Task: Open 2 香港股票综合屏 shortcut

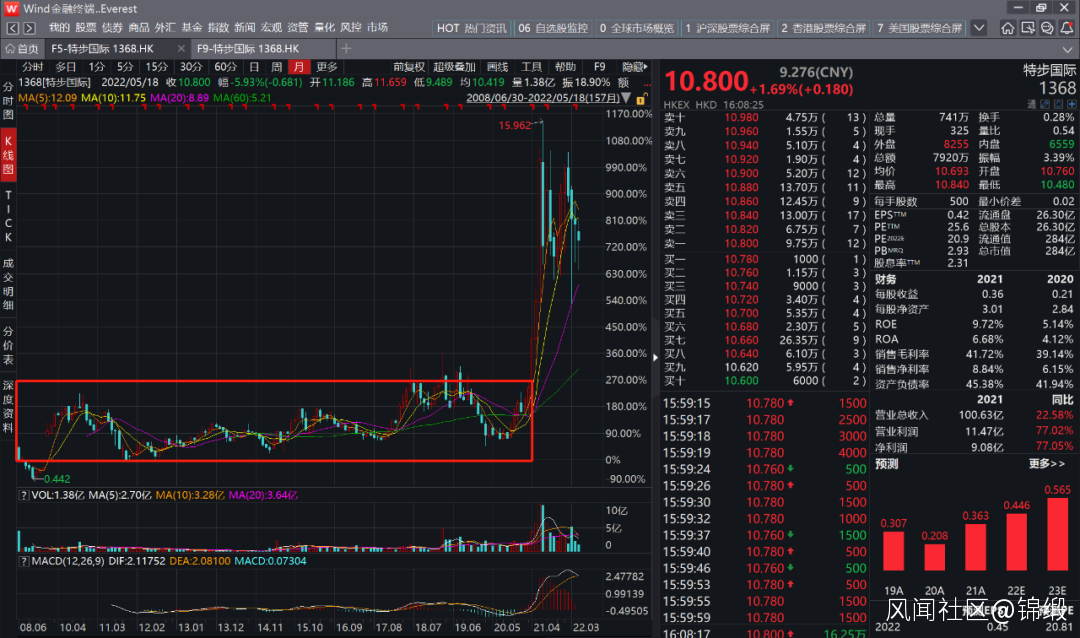Action: pyautogui.click(x=823, y=28)
